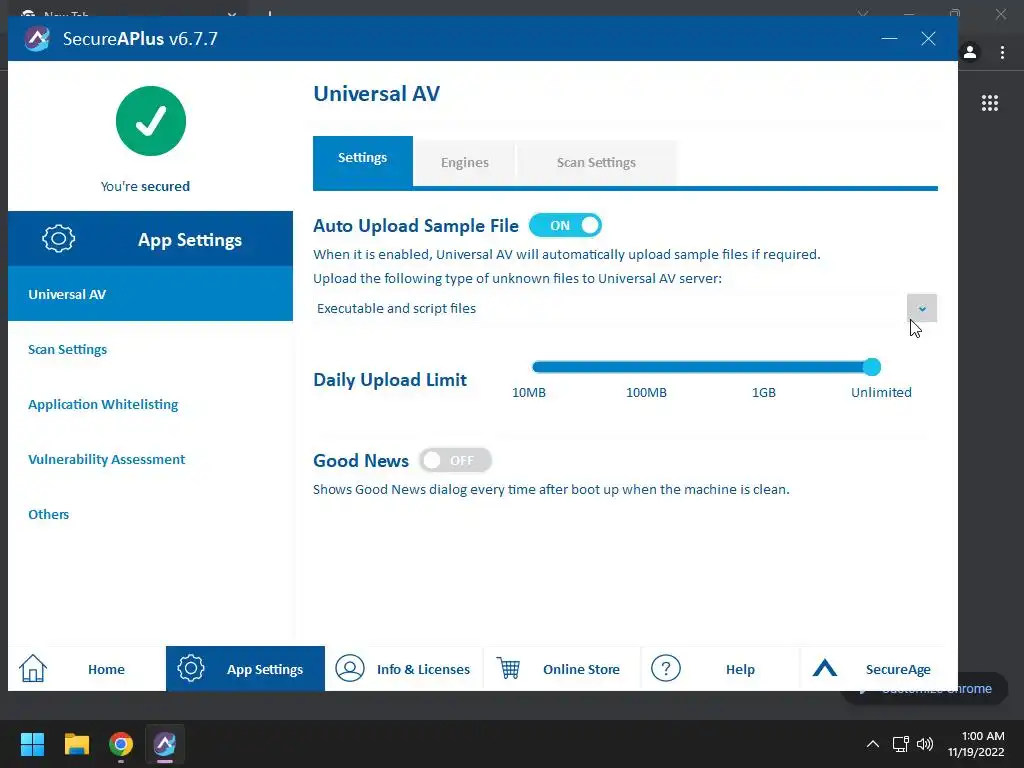This screenshot has width=1024, height=768.
Task: Open Scan Settings in the sidebar
Action: click(x=67, y=349)
